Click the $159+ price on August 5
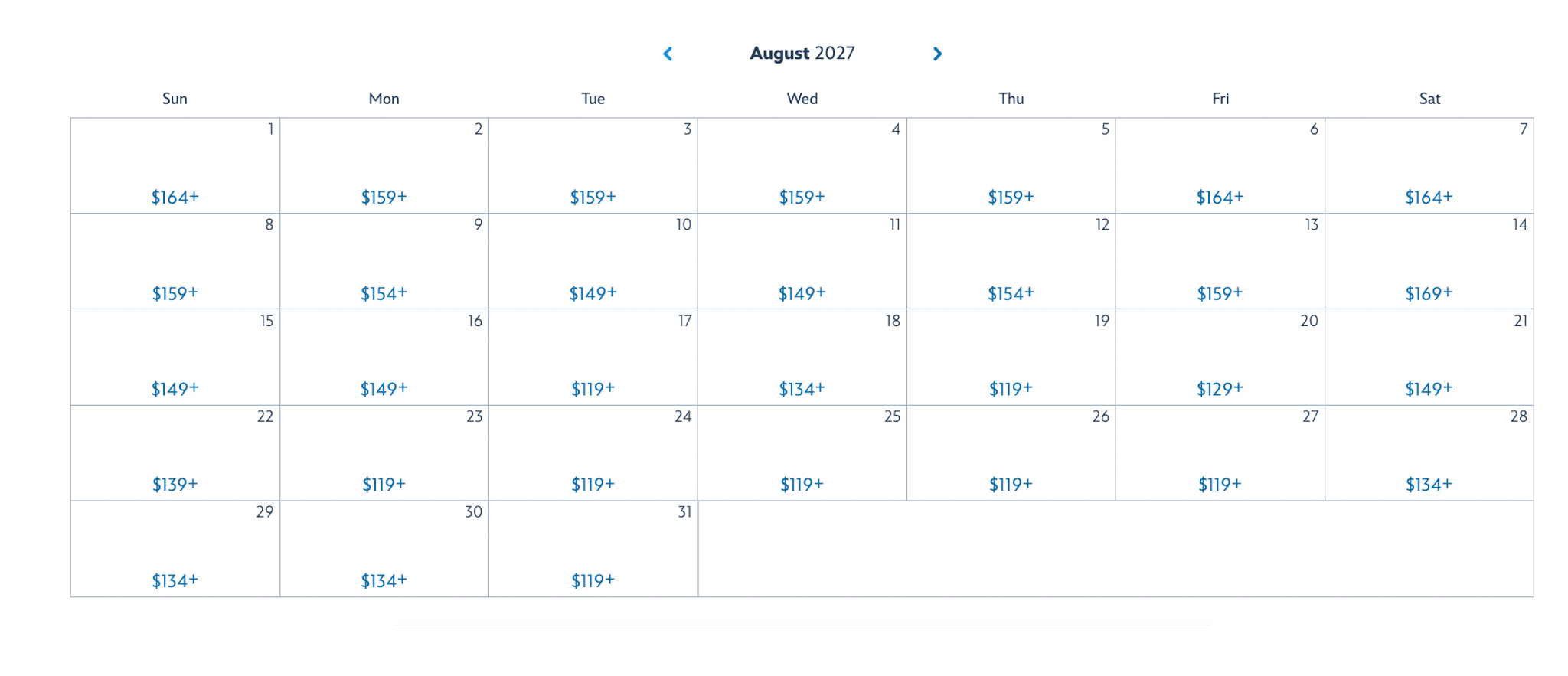Screen dimensions: 1568x676 pos(1011,198)
